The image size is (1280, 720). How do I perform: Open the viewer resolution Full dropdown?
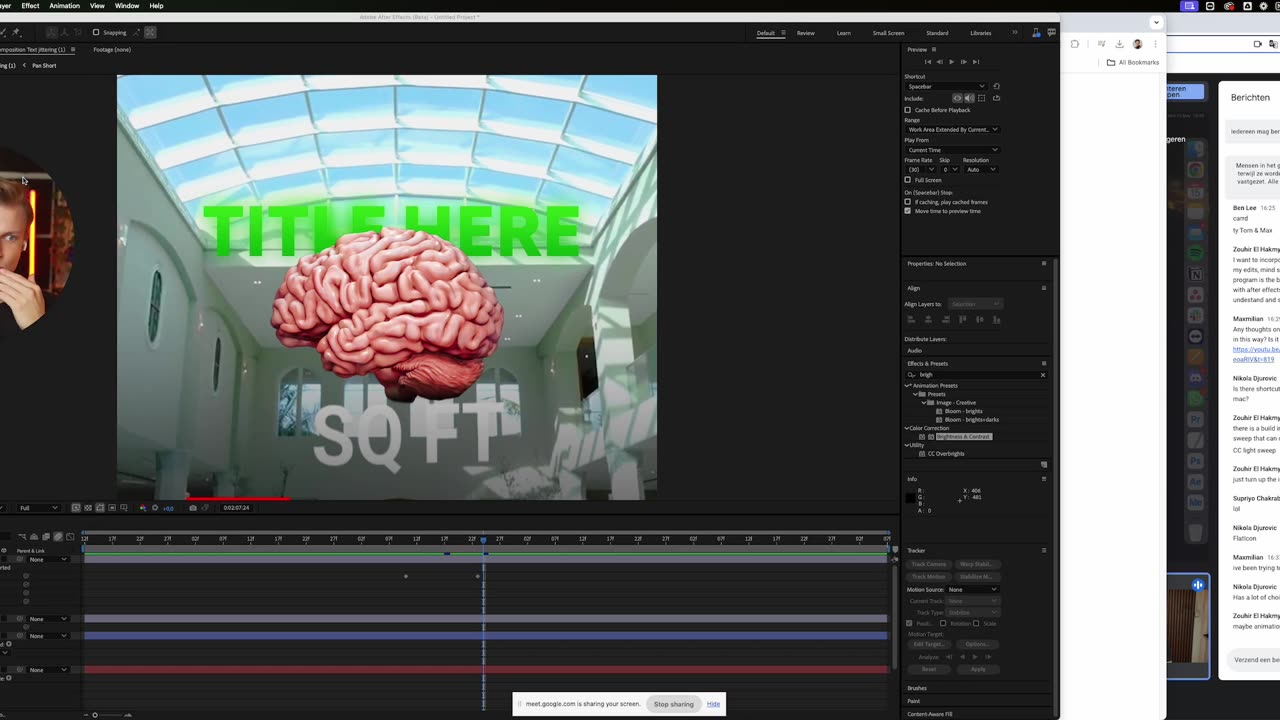tap(38, 508)
